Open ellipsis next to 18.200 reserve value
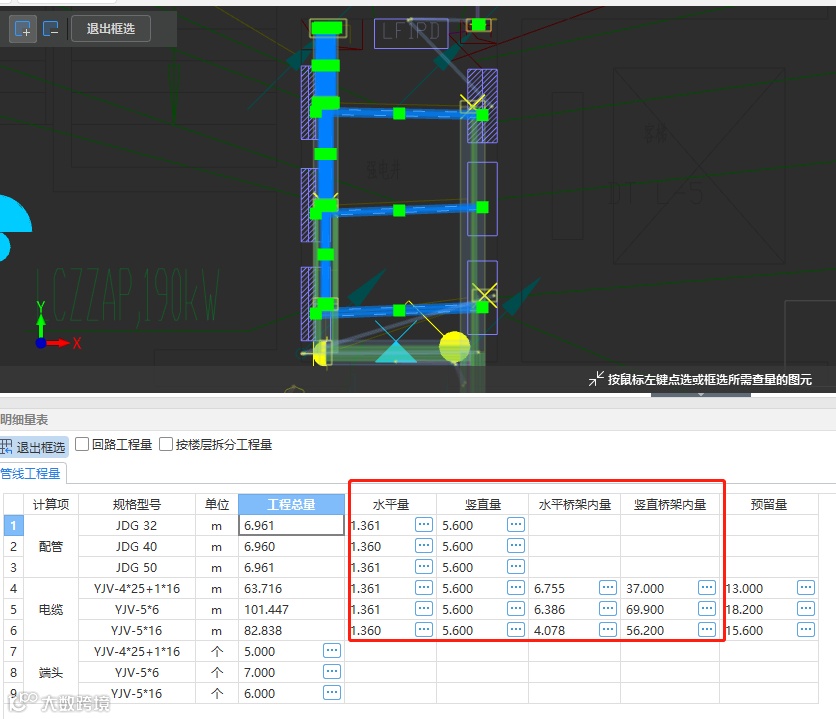Screen dimensions: 836x719 806,609
